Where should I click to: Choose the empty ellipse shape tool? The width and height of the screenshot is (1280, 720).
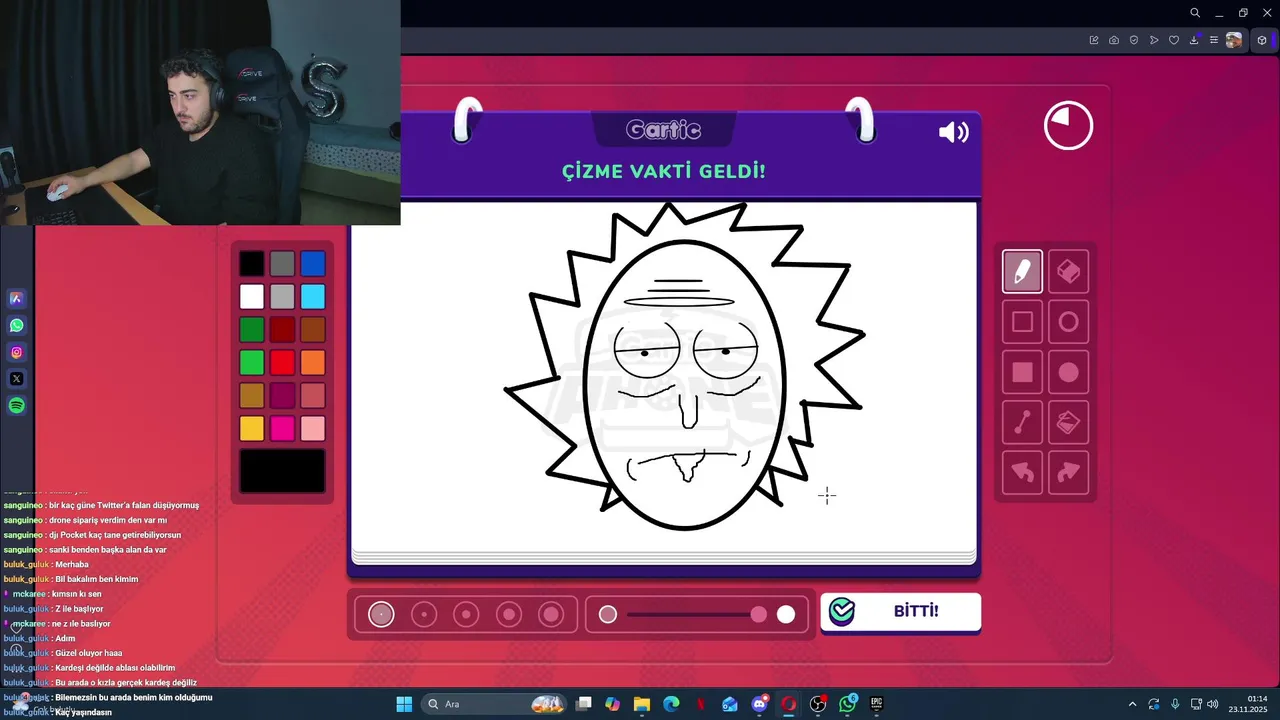1068,322
